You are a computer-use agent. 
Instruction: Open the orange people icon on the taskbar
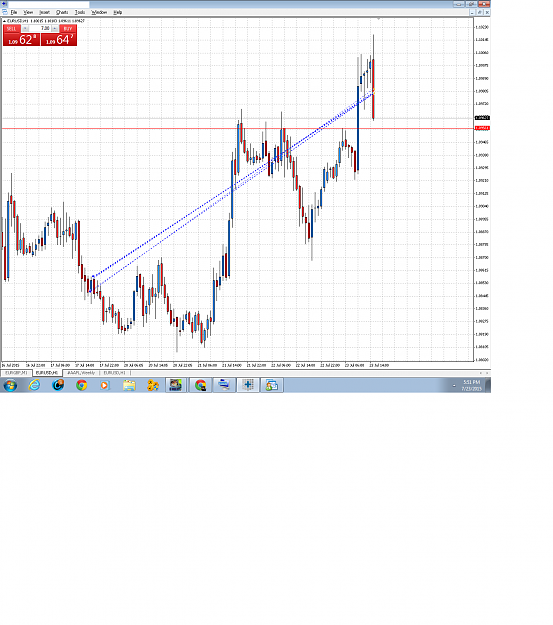[x=153, y=385]
